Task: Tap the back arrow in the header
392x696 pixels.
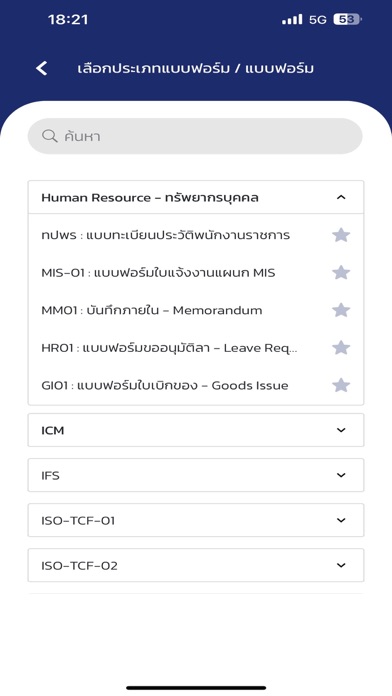Action: [42, 68]
